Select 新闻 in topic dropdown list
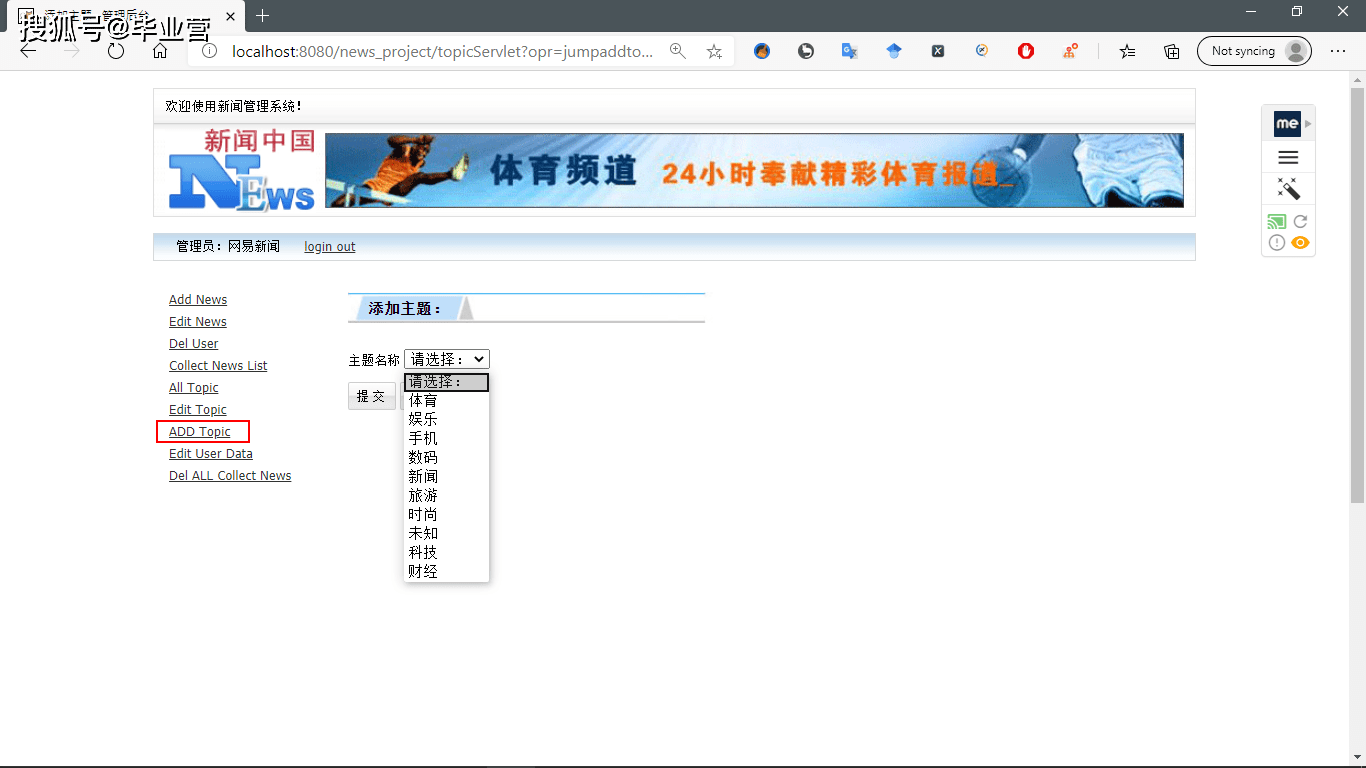Viewport: 1366px width, 768px height. click(446, 476)
